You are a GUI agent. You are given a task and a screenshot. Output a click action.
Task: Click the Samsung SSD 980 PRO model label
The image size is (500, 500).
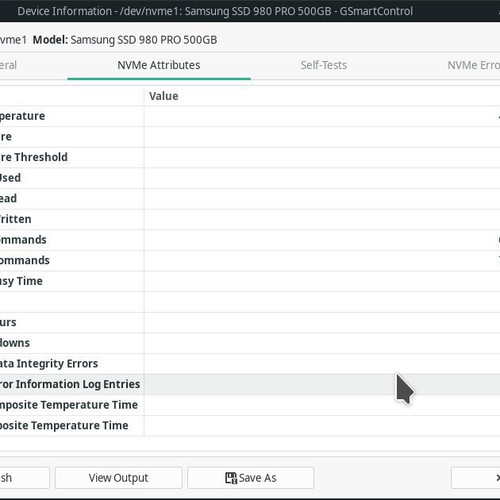(x=144, y=40)
